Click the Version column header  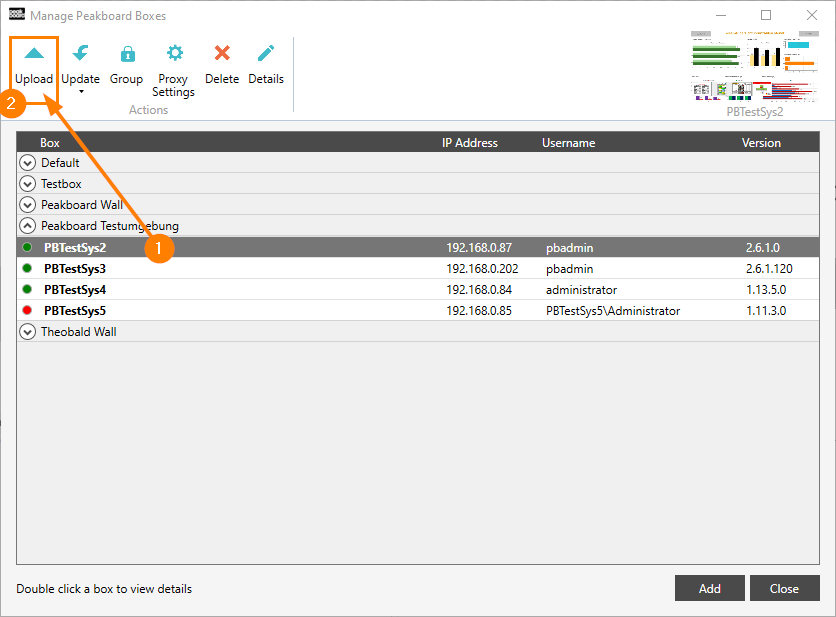761,143
